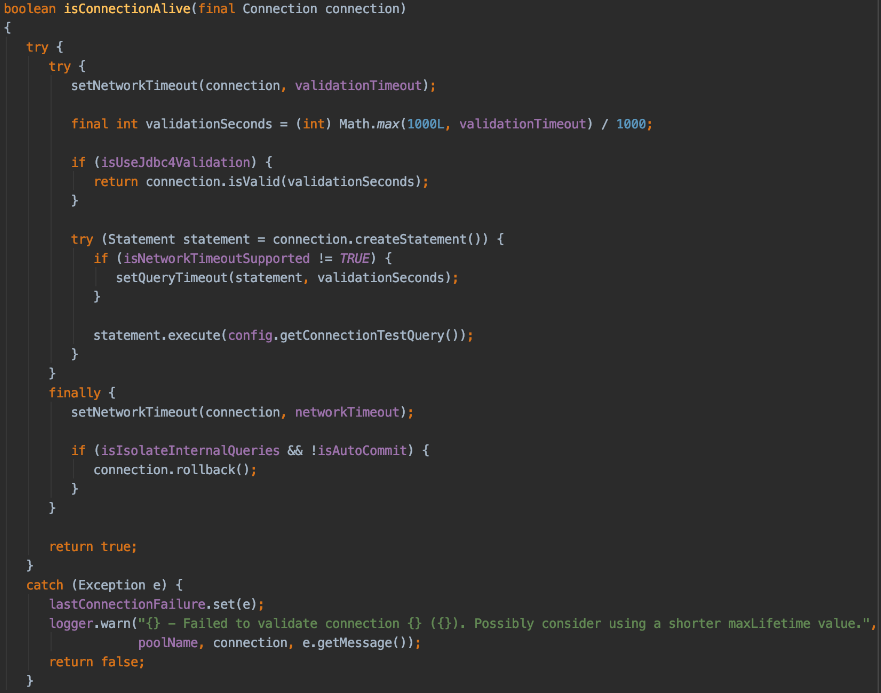
Task: Select the boolean return type keyword
Action: 30,9
